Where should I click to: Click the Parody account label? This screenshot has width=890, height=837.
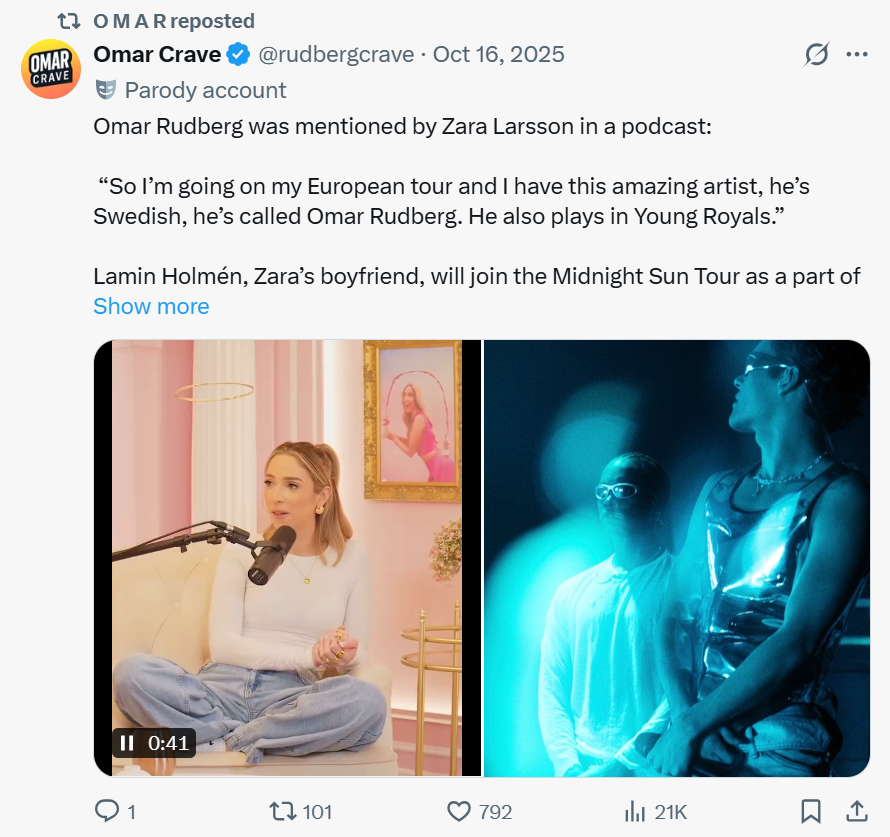[x=205, y=90]
